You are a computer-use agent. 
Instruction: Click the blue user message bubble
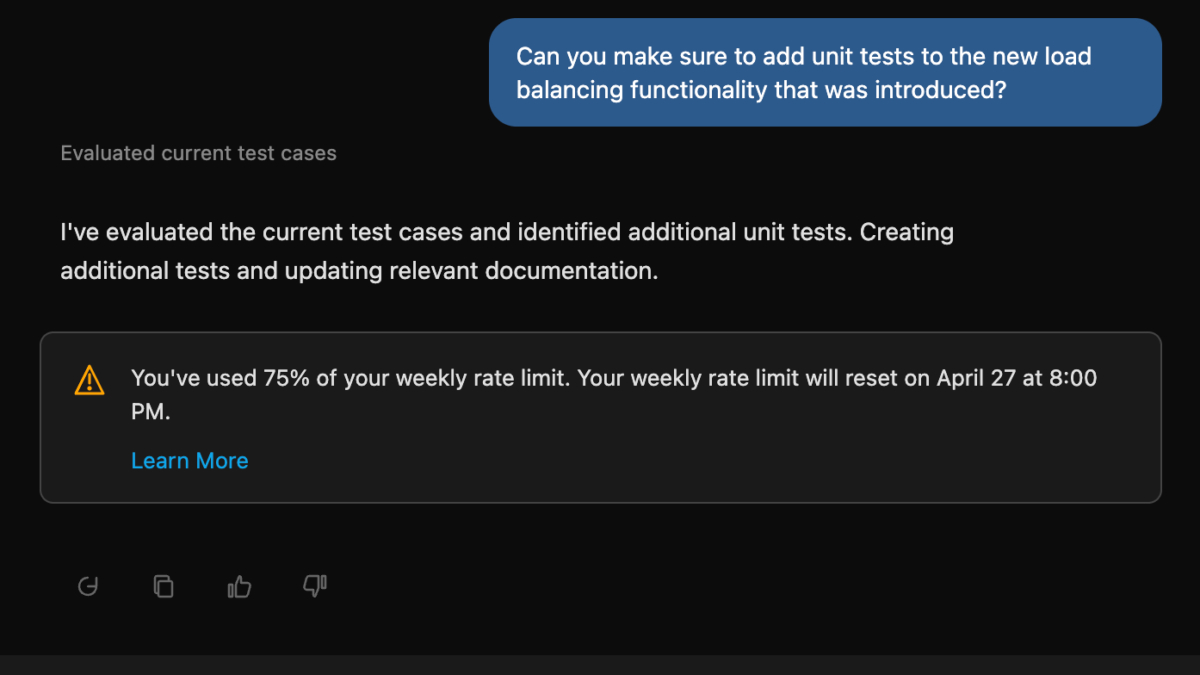tap(825, 72)
